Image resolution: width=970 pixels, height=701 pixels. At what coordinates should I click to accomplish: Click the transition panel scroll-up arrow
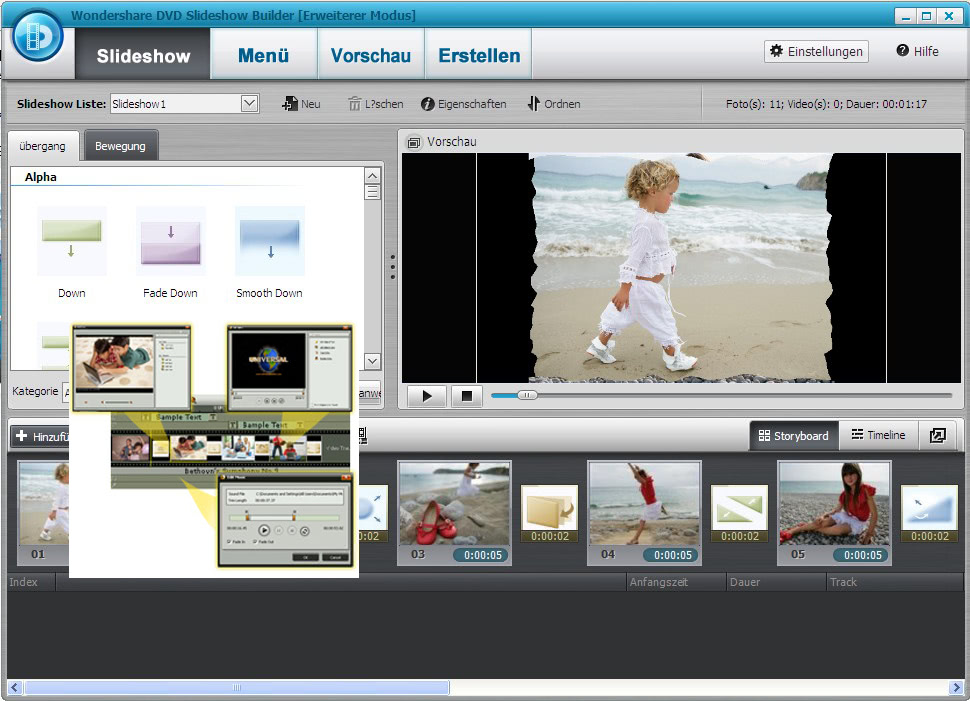371,174
